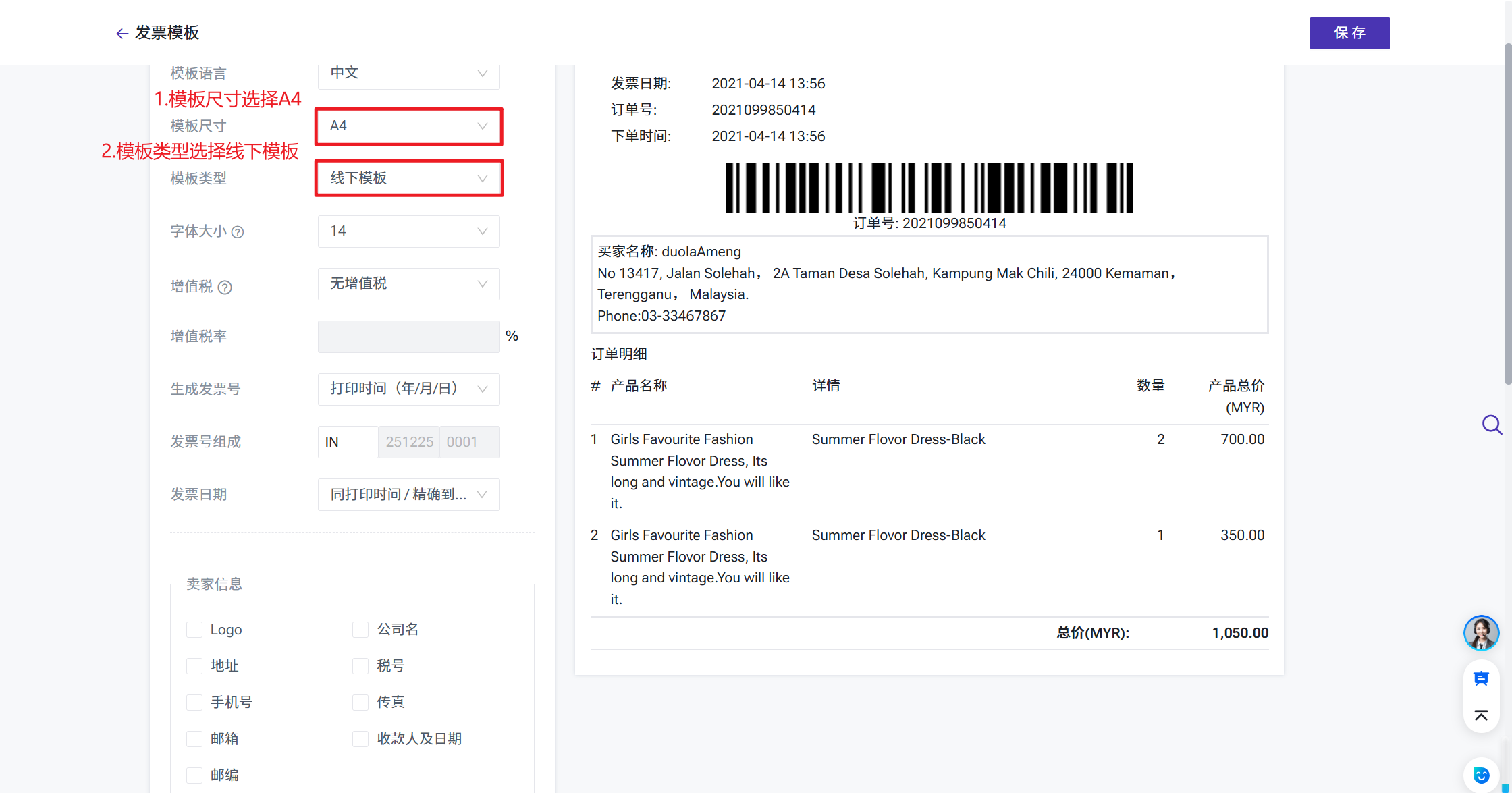Expand the 模板类型 线下模板 dropdown
The image size is (1512, 793).
point(408,178)
